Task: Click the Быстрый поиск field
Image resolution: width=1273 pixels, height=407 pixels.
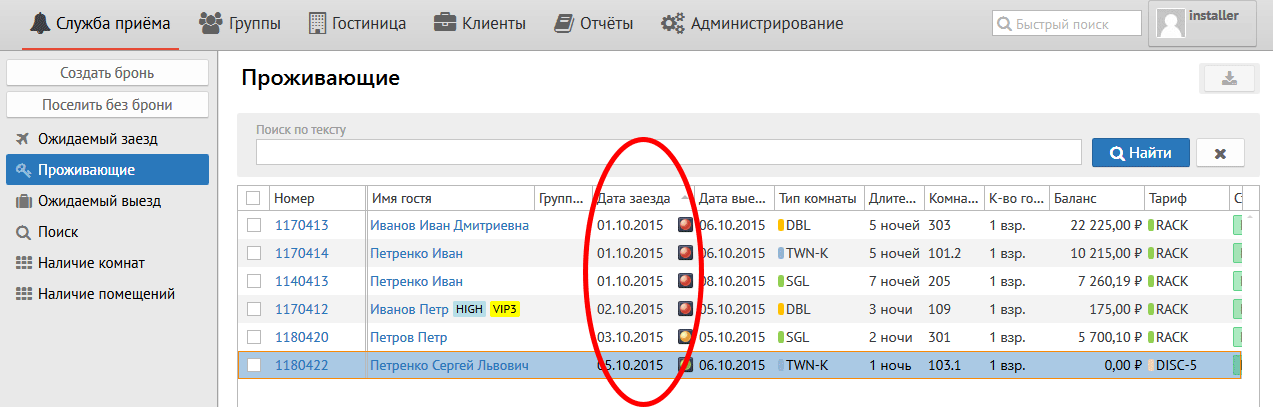Action: click(x=1067, y=23)
